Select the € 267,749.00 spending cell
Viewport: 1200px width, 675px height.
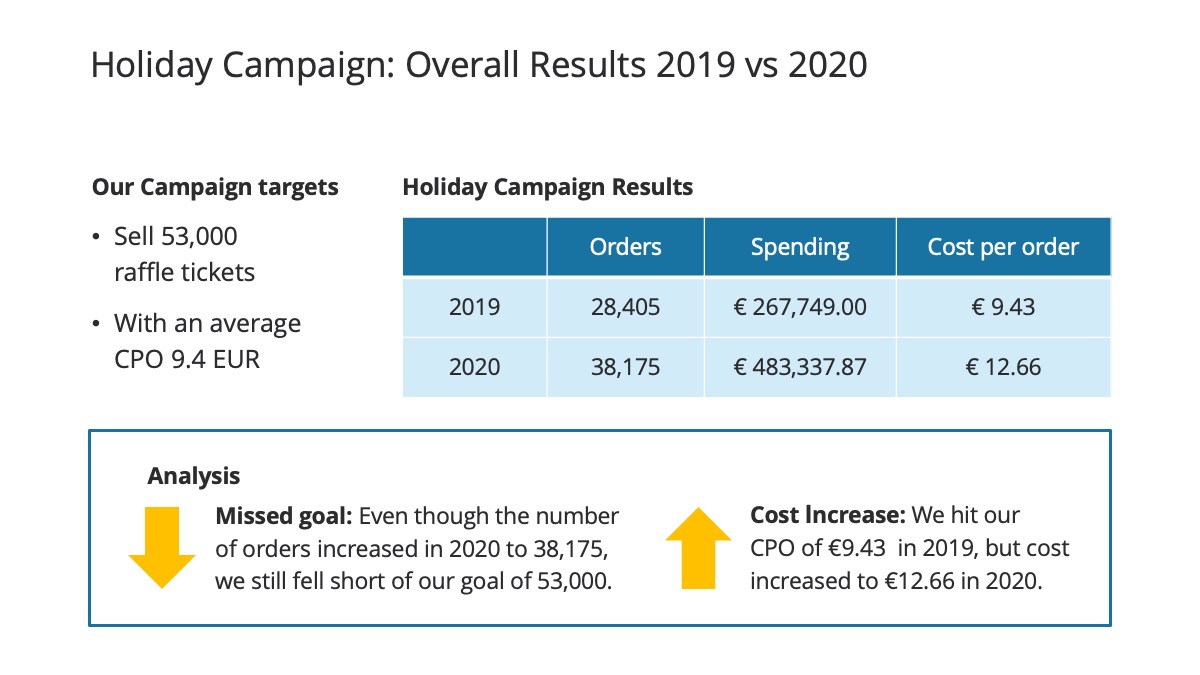click(800, 307)
